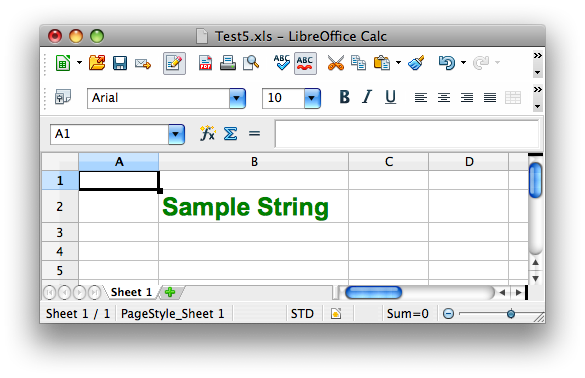Image resolution: width=585 pixels, height=378 pixels.
Task: Select the Sheet 1 tab
Action: click(131, 292)
